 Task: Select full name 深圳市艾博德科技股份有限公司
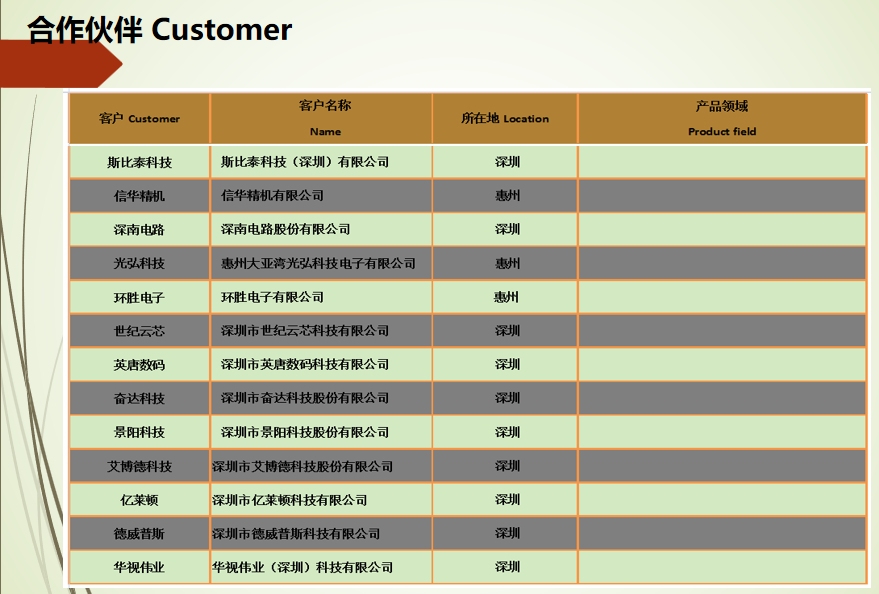(303, 466)
